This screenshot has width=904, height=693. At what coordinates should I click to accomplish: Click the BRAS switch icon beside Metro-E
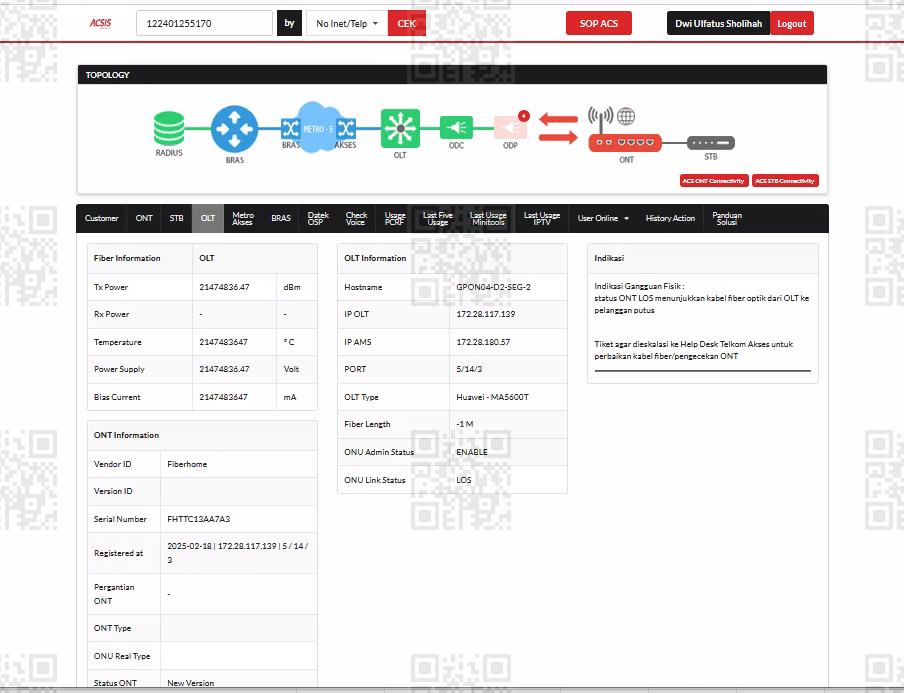point(290,128)
